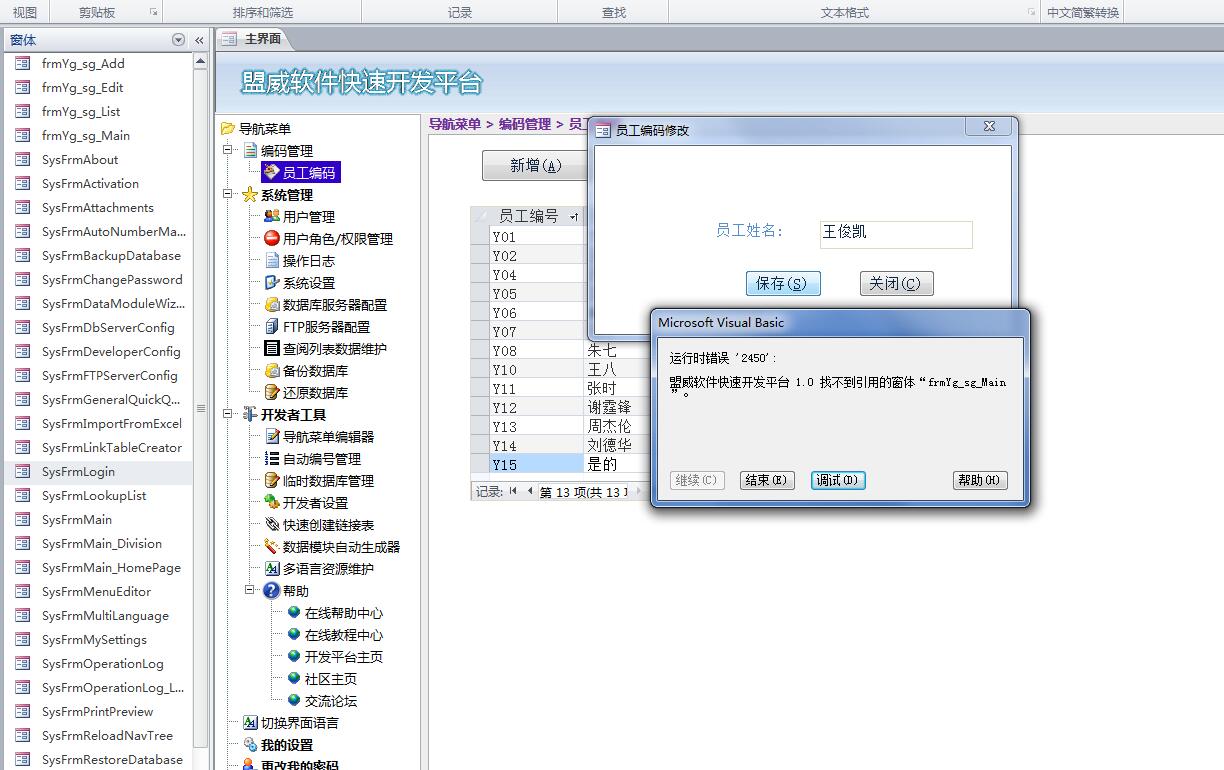Open 多语言资源维护 icon
Viewport: 1224px width, 770px height.
click(x=271, y=568)
